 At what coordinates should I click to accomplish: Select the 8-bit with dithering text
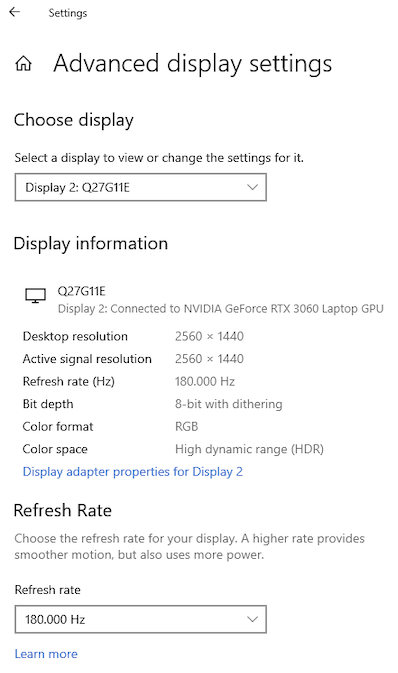228,404
